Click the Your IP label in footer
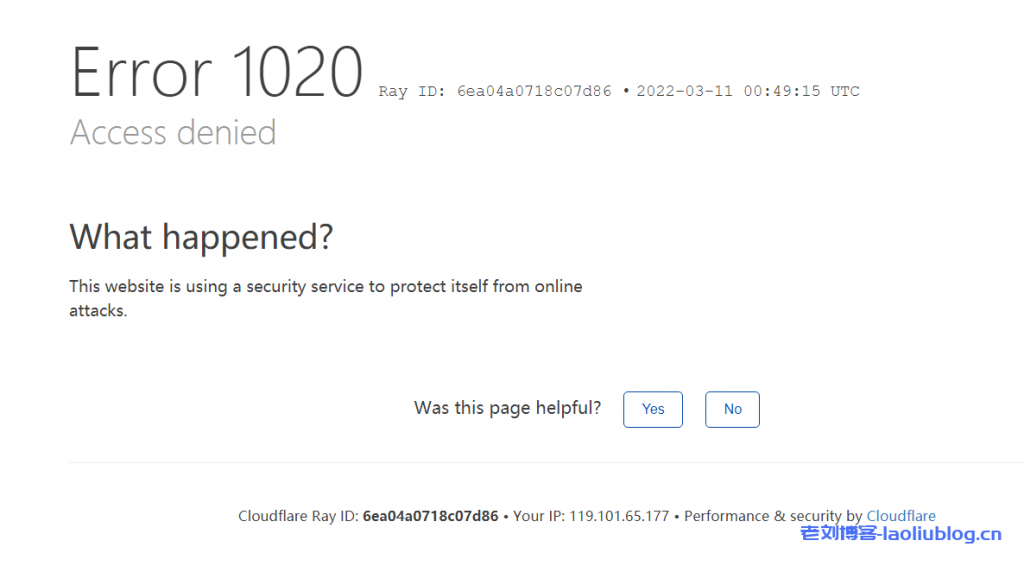The image size is (1024, 566). tap(539, 516)
